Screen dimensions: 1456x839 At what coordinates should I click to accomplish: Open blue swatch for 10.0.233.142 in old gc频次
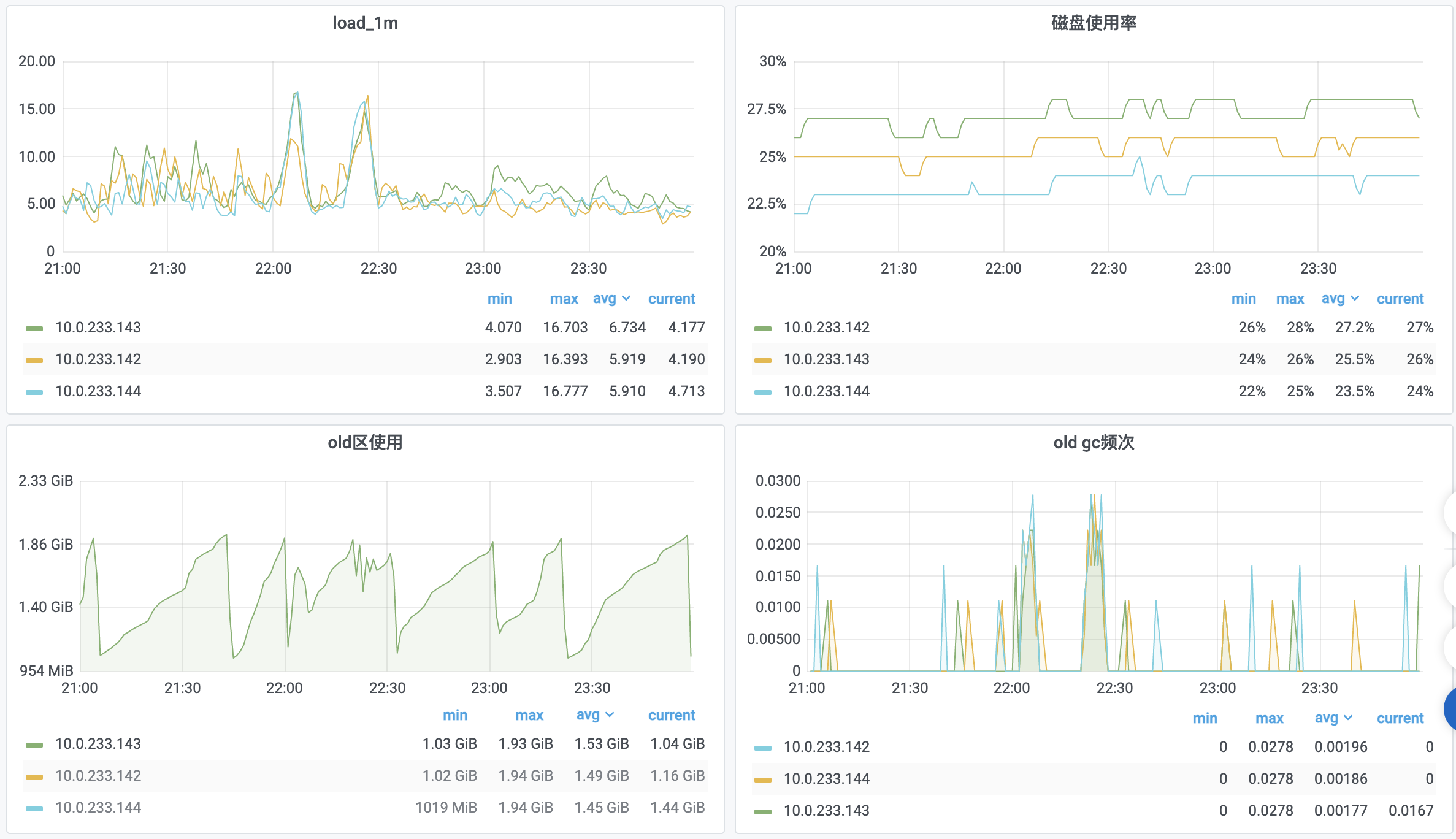pos(763,748)
